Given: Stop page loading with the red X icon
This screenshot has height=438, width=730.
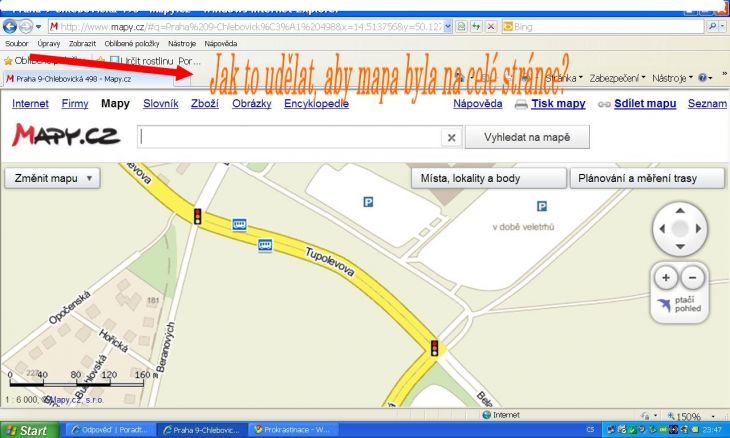Looking at the screenshot, I should point(491,27).
